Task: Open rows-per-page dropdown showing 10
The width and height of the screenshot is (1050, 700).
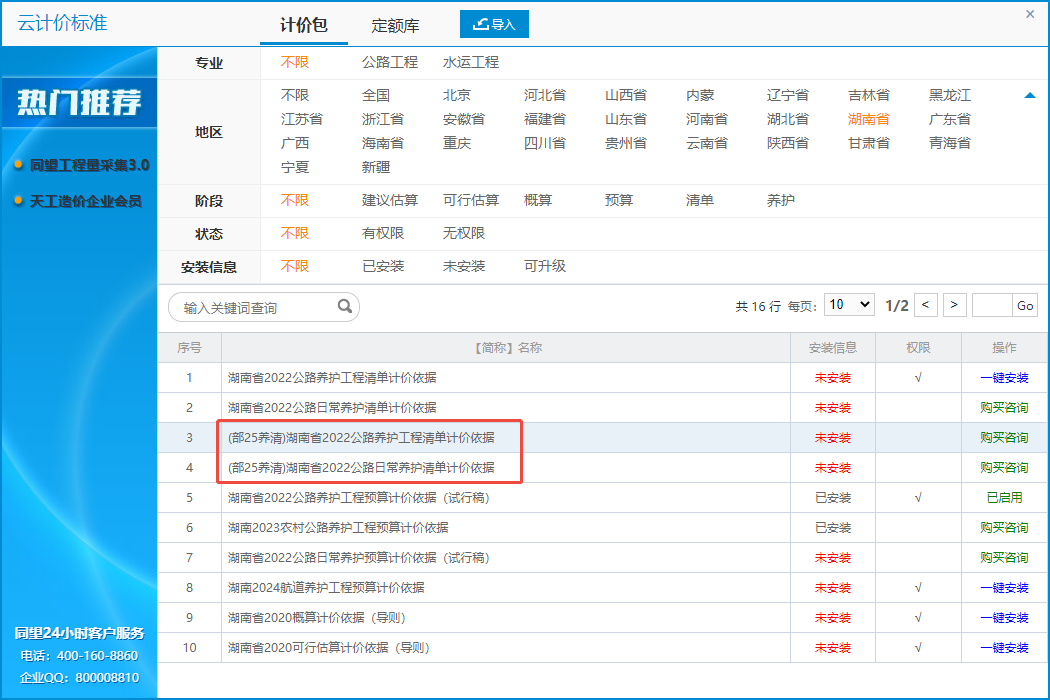Action: [849, 305]
